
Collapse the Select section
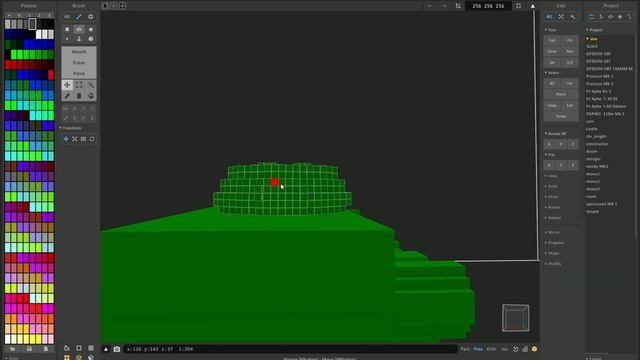pyautogui.click(x=552, y=73)
